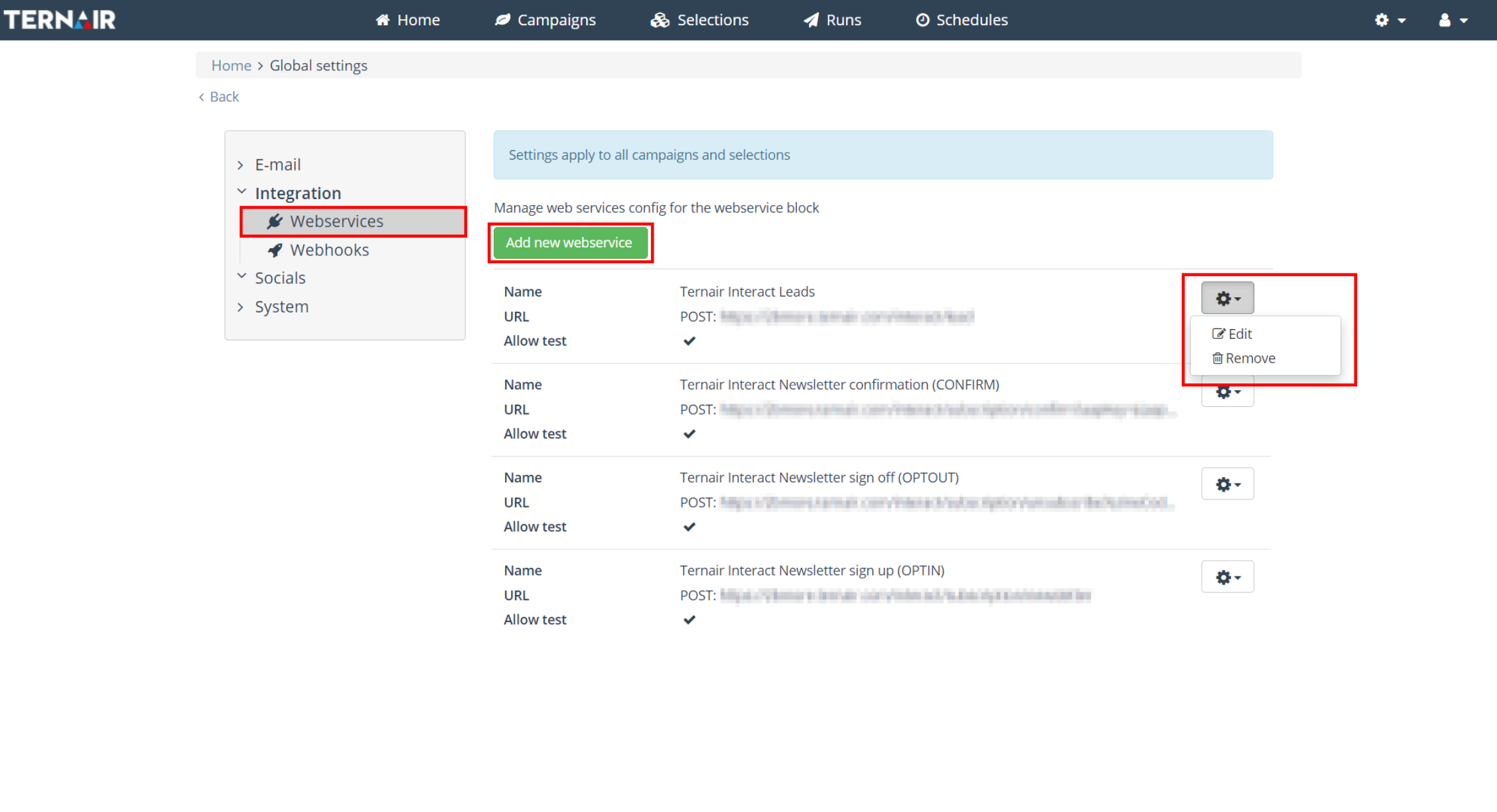
Task: Go to Home in the navbar
Action: pos(407,20)
